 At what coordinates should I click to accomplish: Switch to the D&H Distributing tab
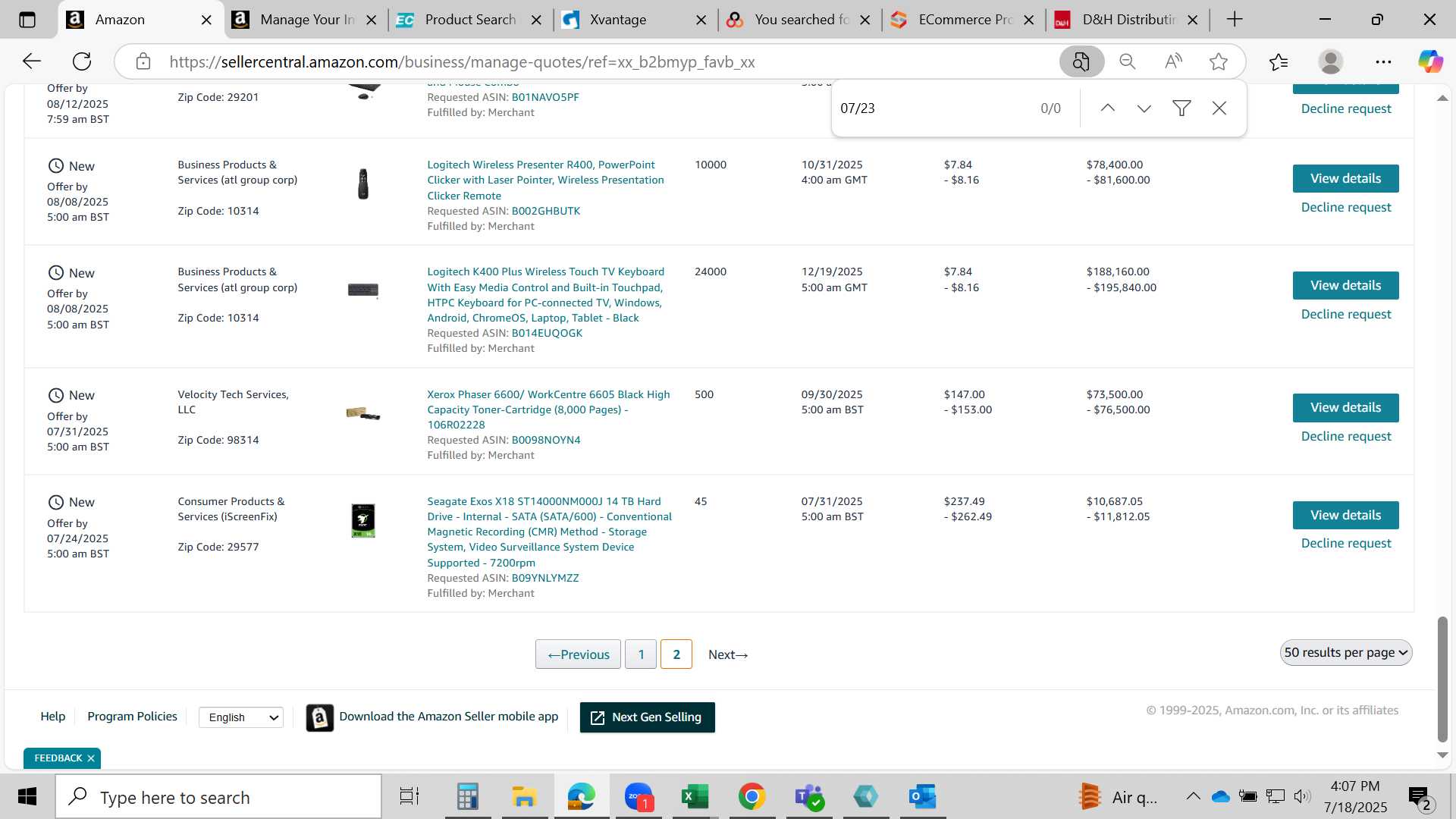click(1128, 20)
